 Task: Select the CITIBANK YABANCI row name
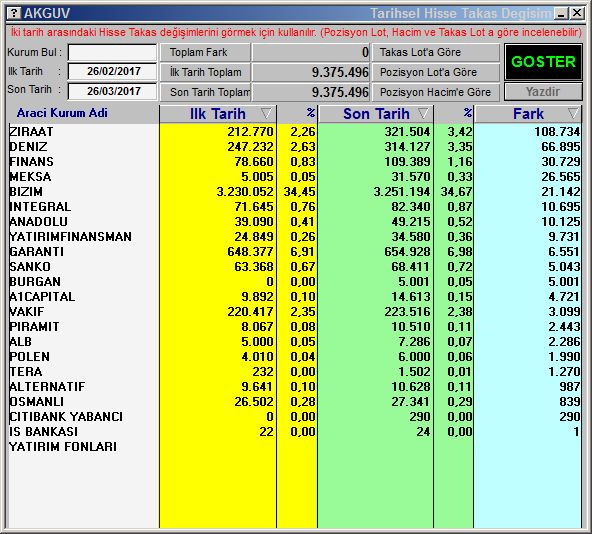pyautogui.click(x=66, y=417)
